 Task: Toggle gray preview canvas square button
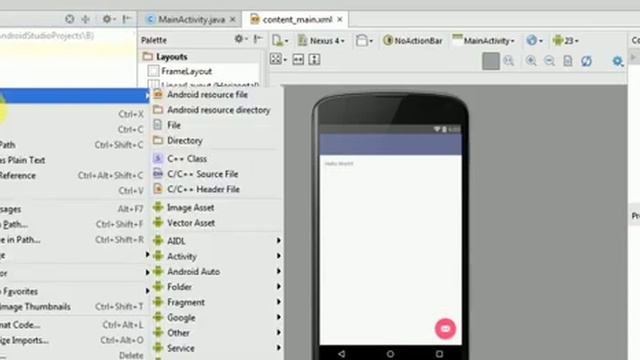(491, 61)
